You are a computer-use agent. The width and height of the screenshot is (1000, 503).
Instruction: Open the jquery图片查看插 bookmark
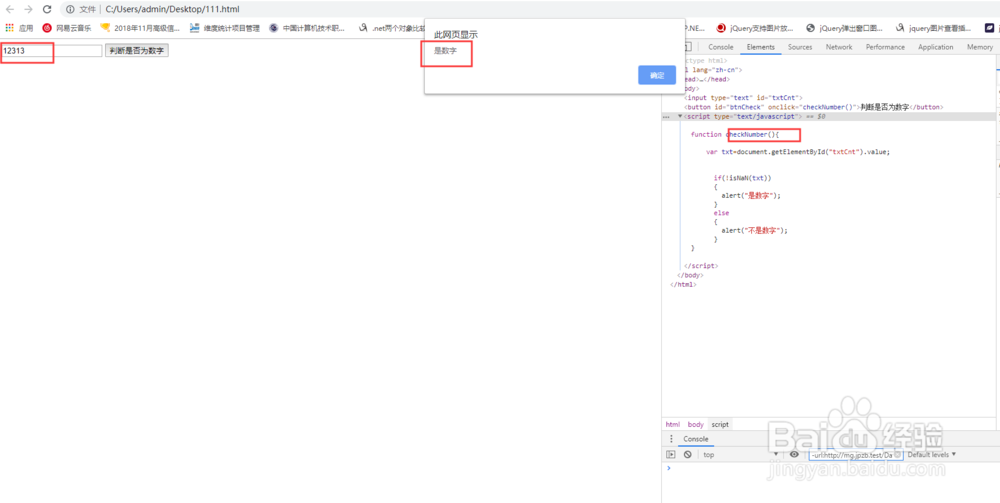click(935, 28)
